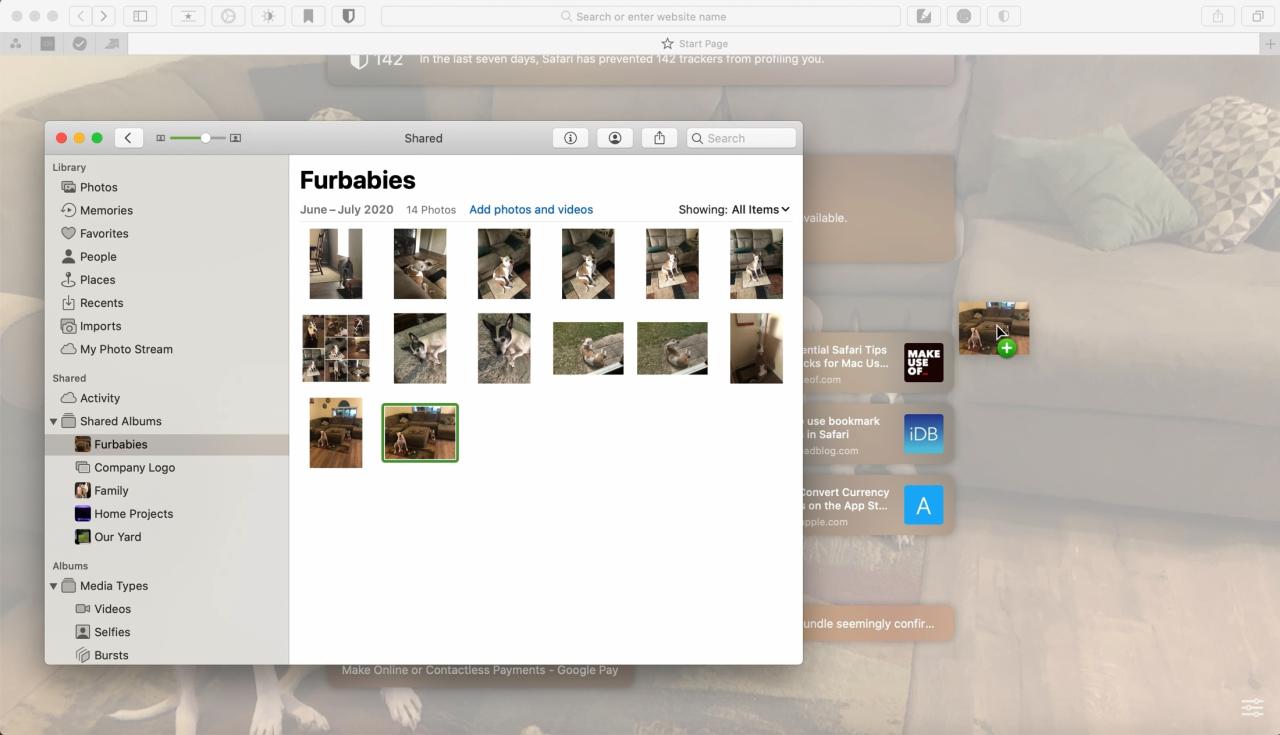The image size is (1280, 735).
Task: Click the thumbnail zoom slider
Action: click(198, 138)
